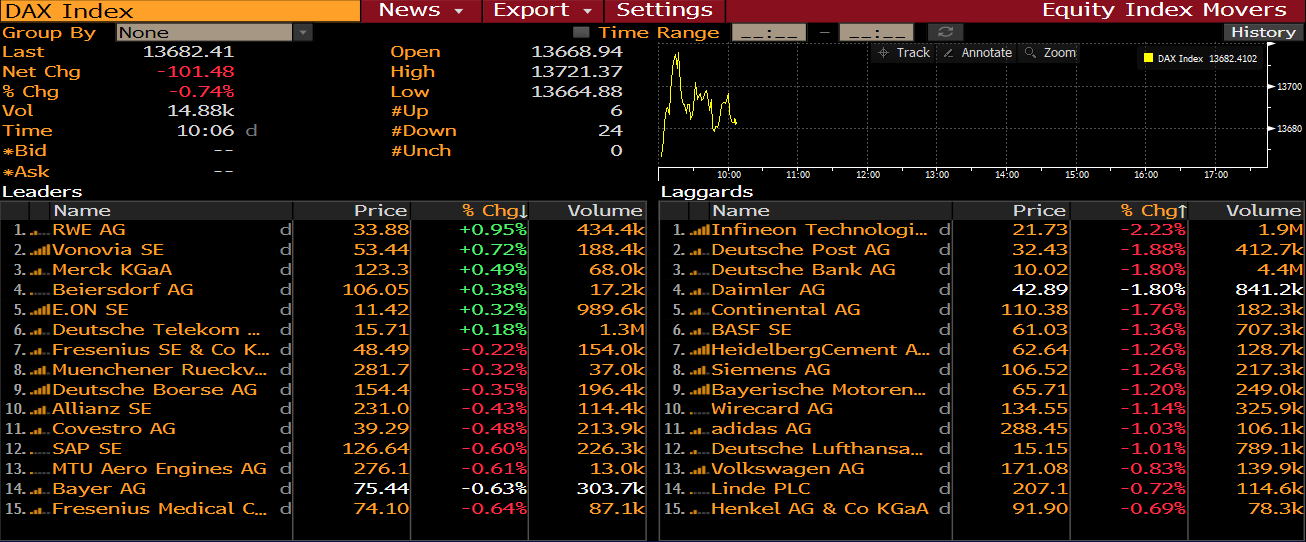This screenshot has width=1306, height=542.
Task: Click signal bars icon beside E.ON SE
Action: (x=40, y=310)
